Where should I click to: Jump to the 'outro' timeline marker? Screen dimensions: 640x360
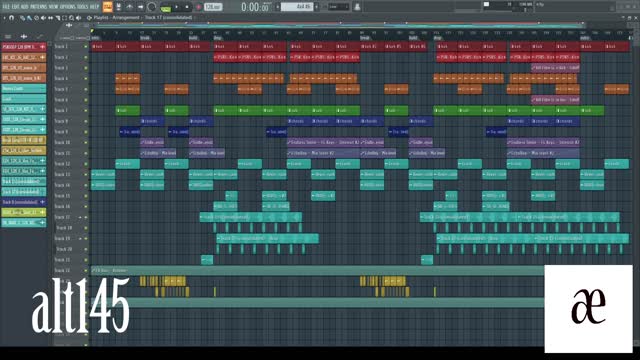(x=584, y=38)
